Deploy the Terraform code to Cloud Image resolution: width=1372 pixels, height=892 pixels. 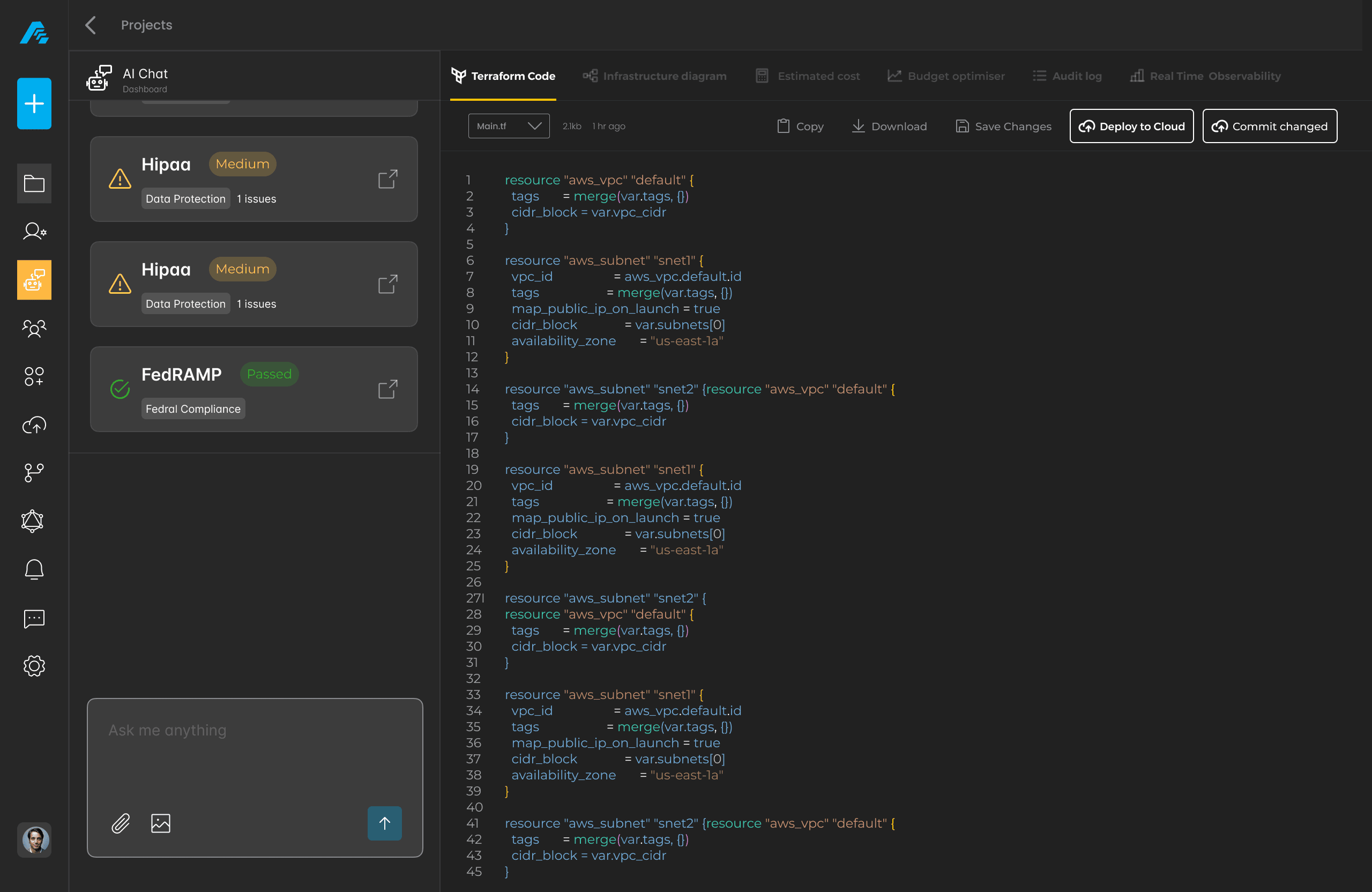click(1130, 125)
